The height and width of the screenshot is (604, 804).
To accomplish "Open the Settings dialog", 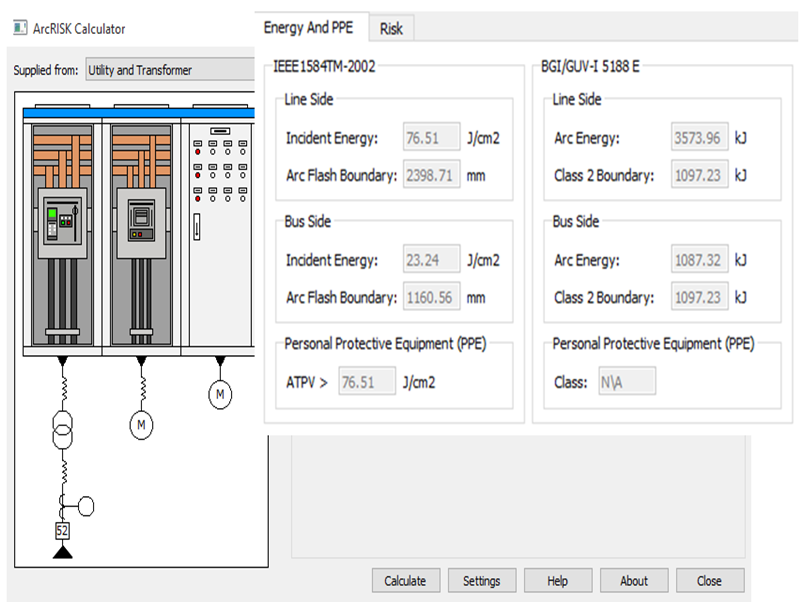I will point(481,581).
